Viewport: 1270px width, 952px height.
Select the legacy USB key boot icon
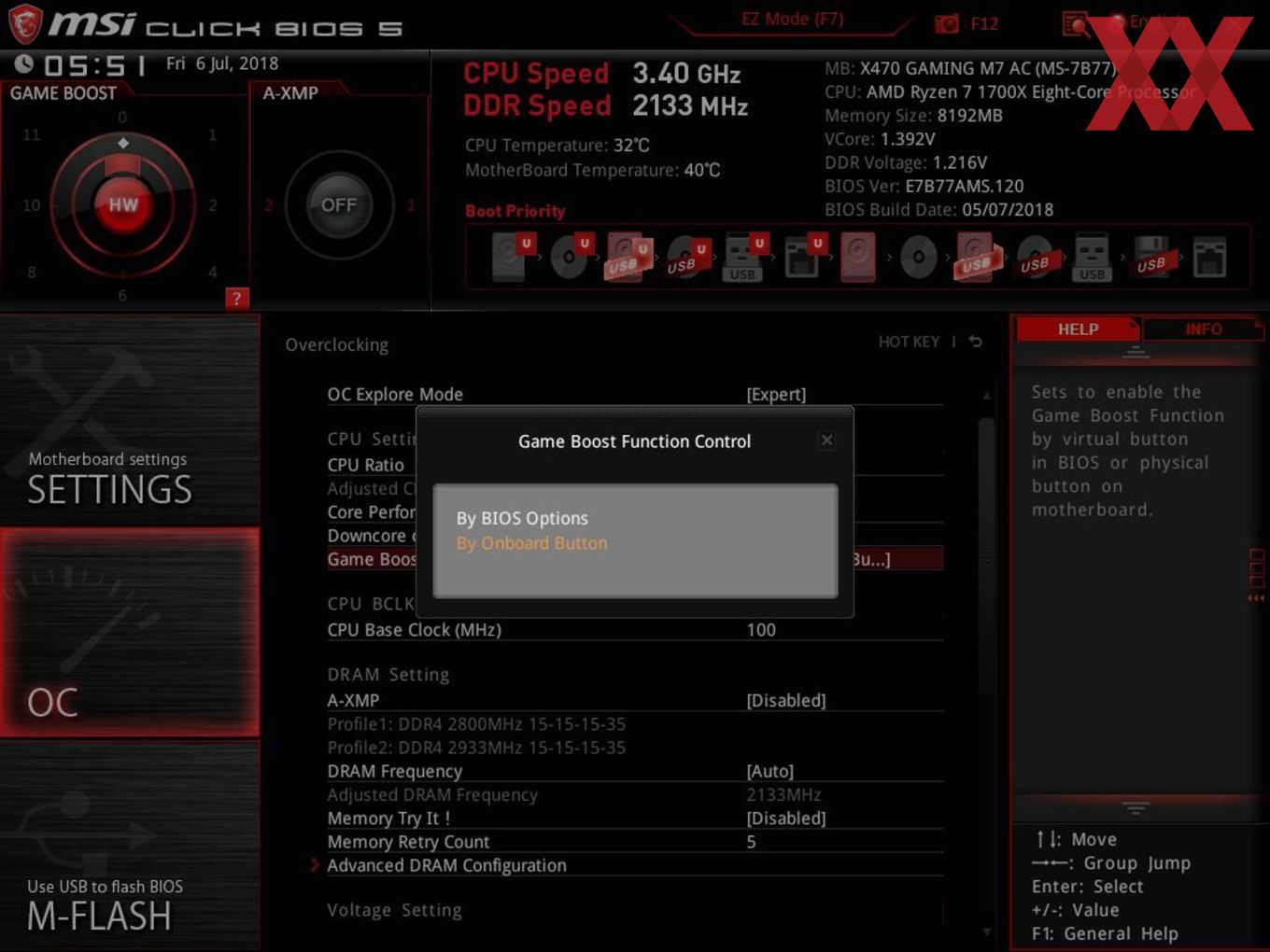click(1092, 258)
